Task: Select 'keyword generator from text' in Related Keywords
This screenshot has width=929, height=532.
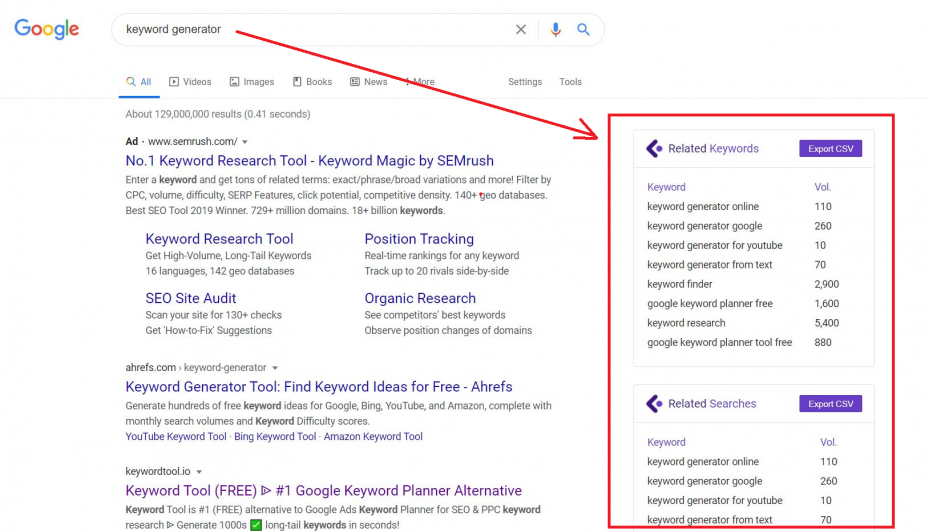Action: click(709, 265)
